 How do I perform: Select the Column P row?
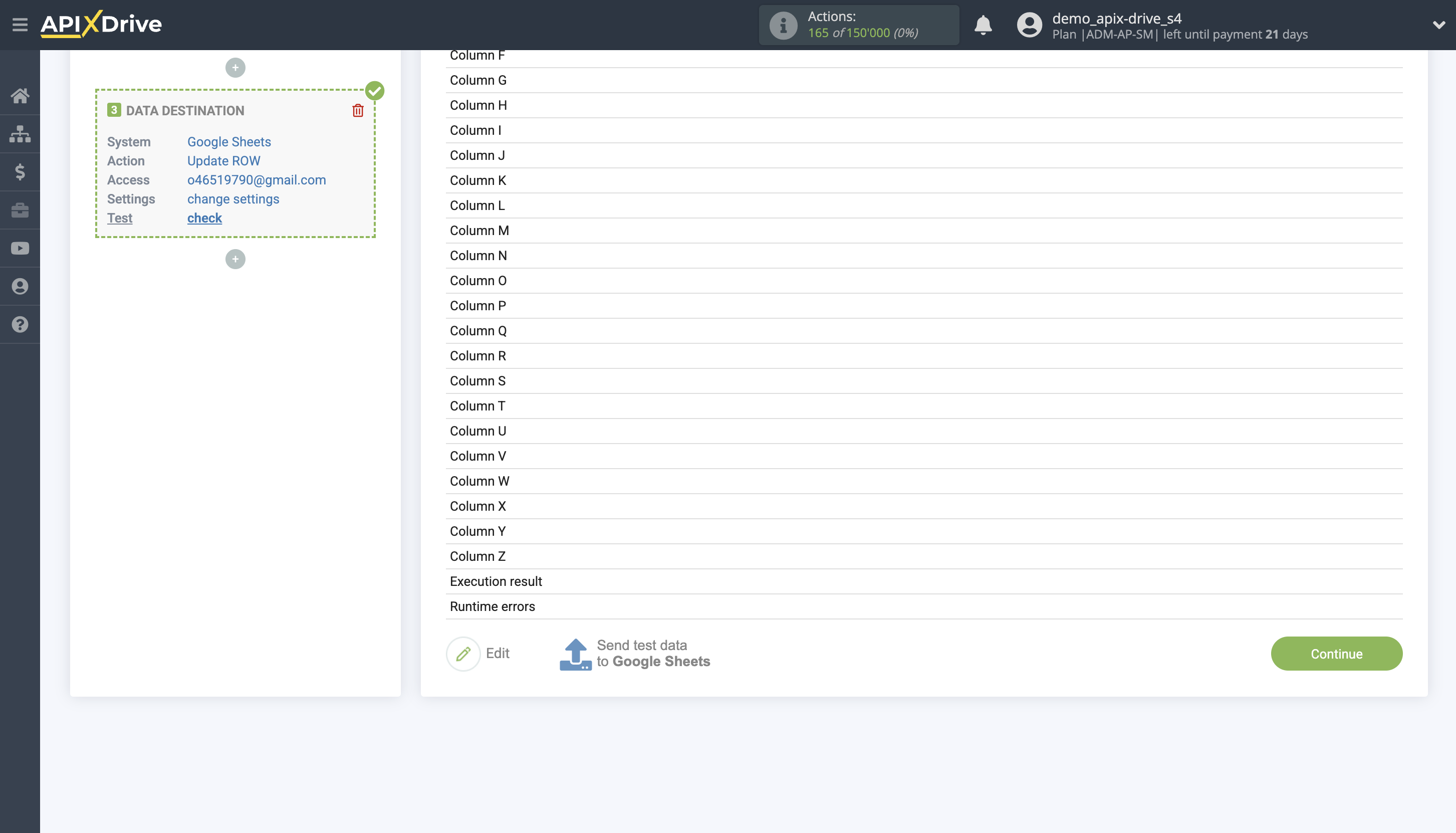[924, 306]
